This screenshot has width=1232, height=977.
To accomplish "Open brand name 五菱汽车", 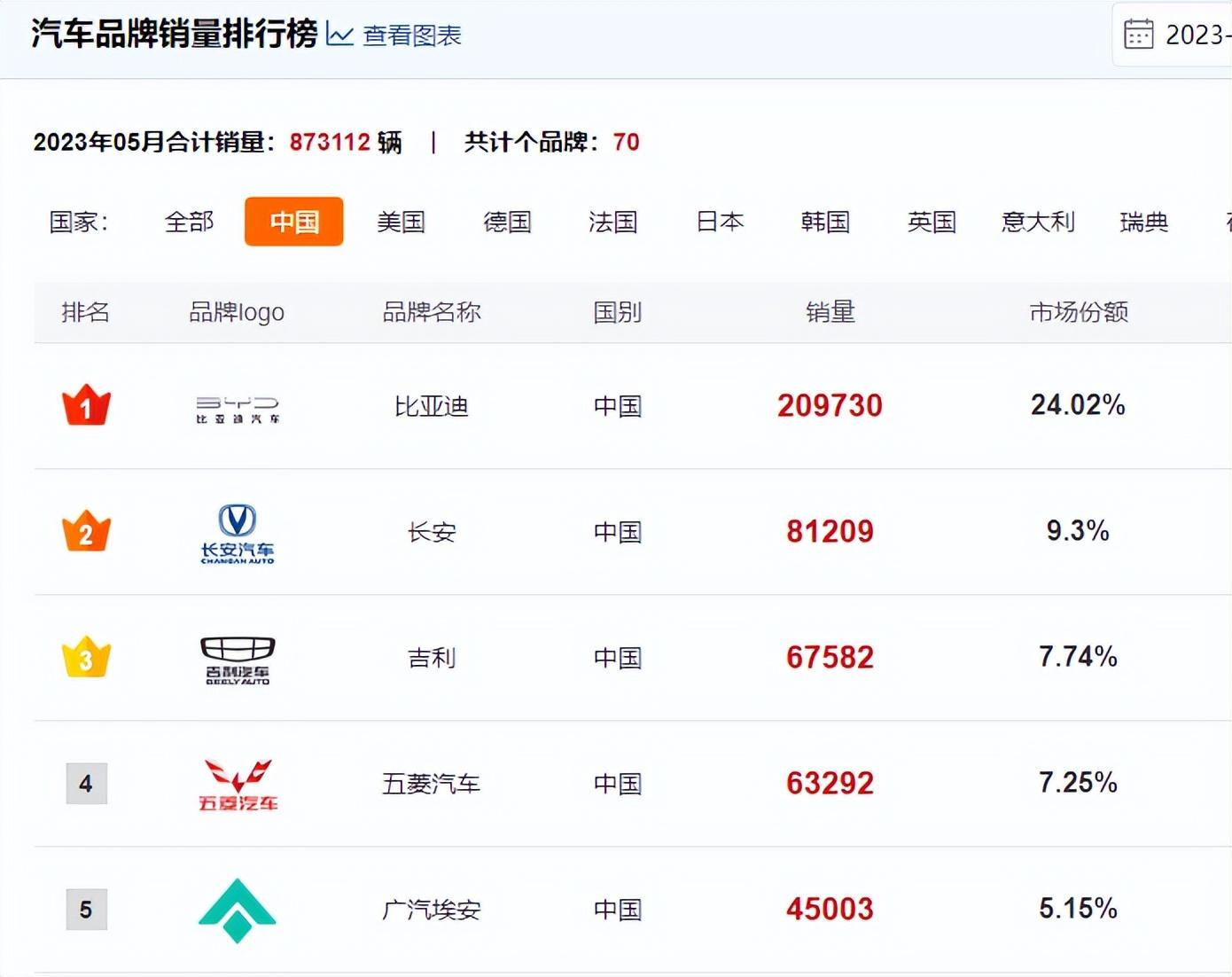I will coord(432,785).
